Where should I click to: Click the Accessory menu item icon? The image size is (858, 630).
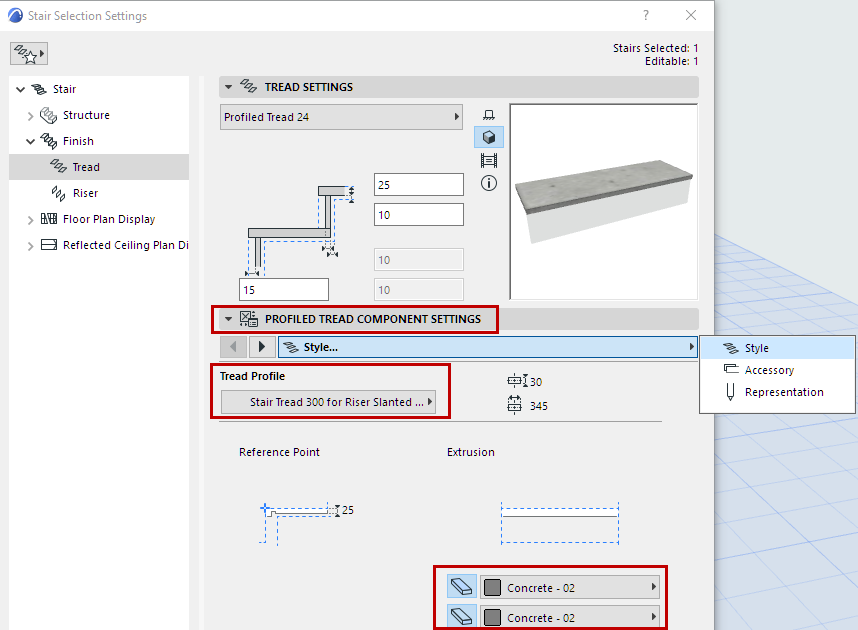pos(731,369)
